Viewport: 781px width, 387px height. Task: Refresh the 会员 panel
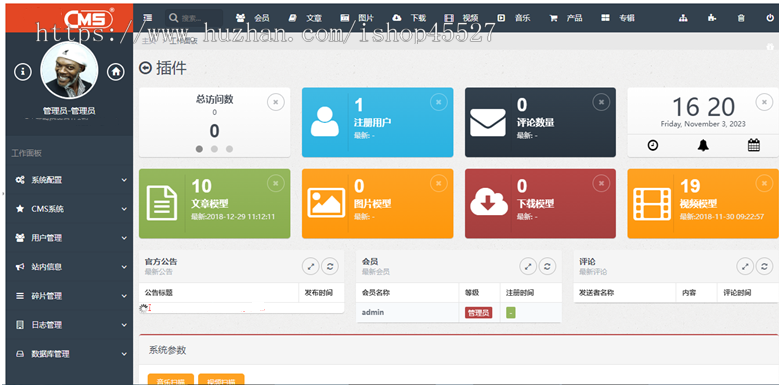tap(547, 266)
